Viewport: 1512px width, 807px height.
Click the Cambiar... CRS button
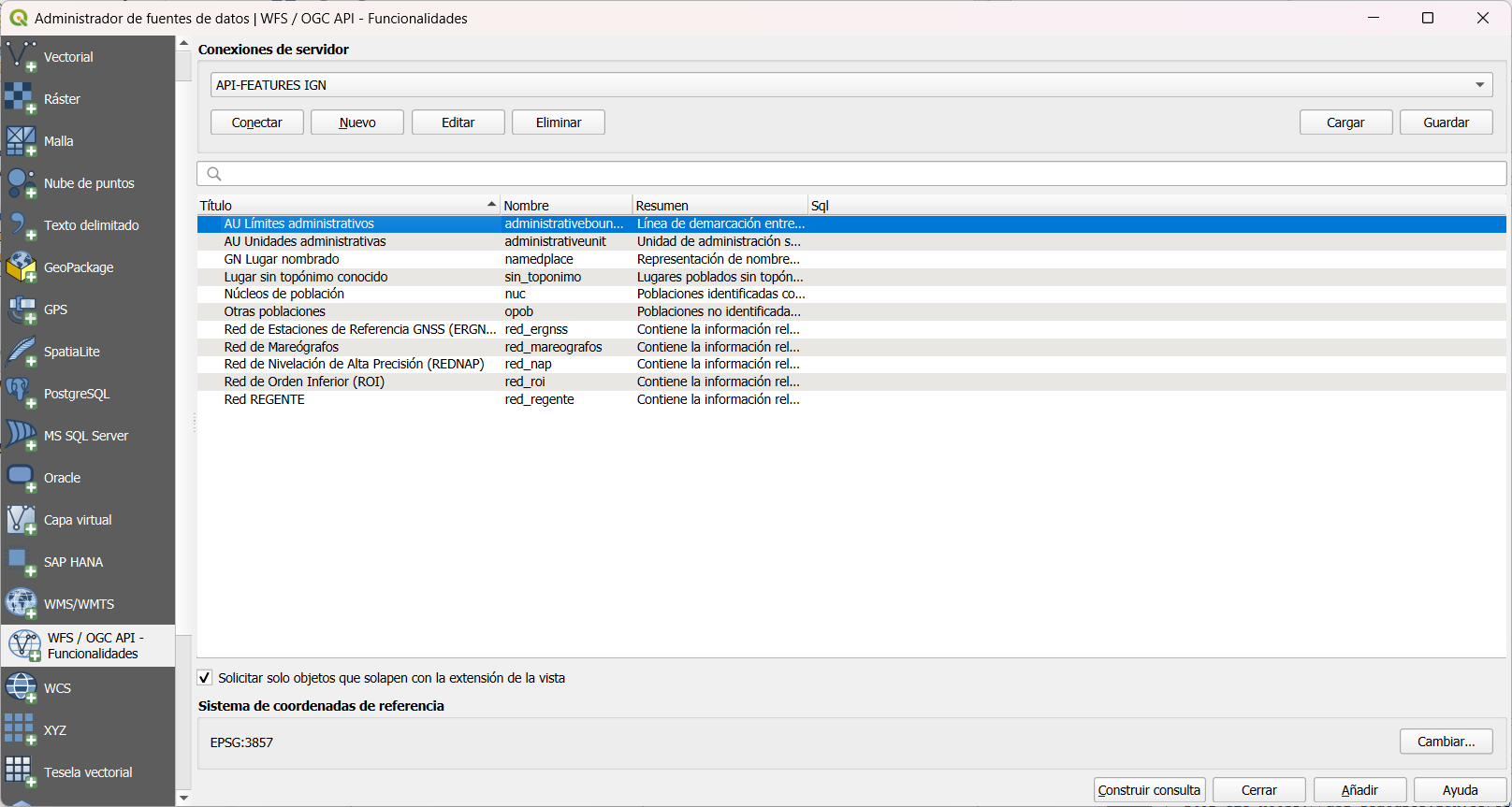(1446, 742)
